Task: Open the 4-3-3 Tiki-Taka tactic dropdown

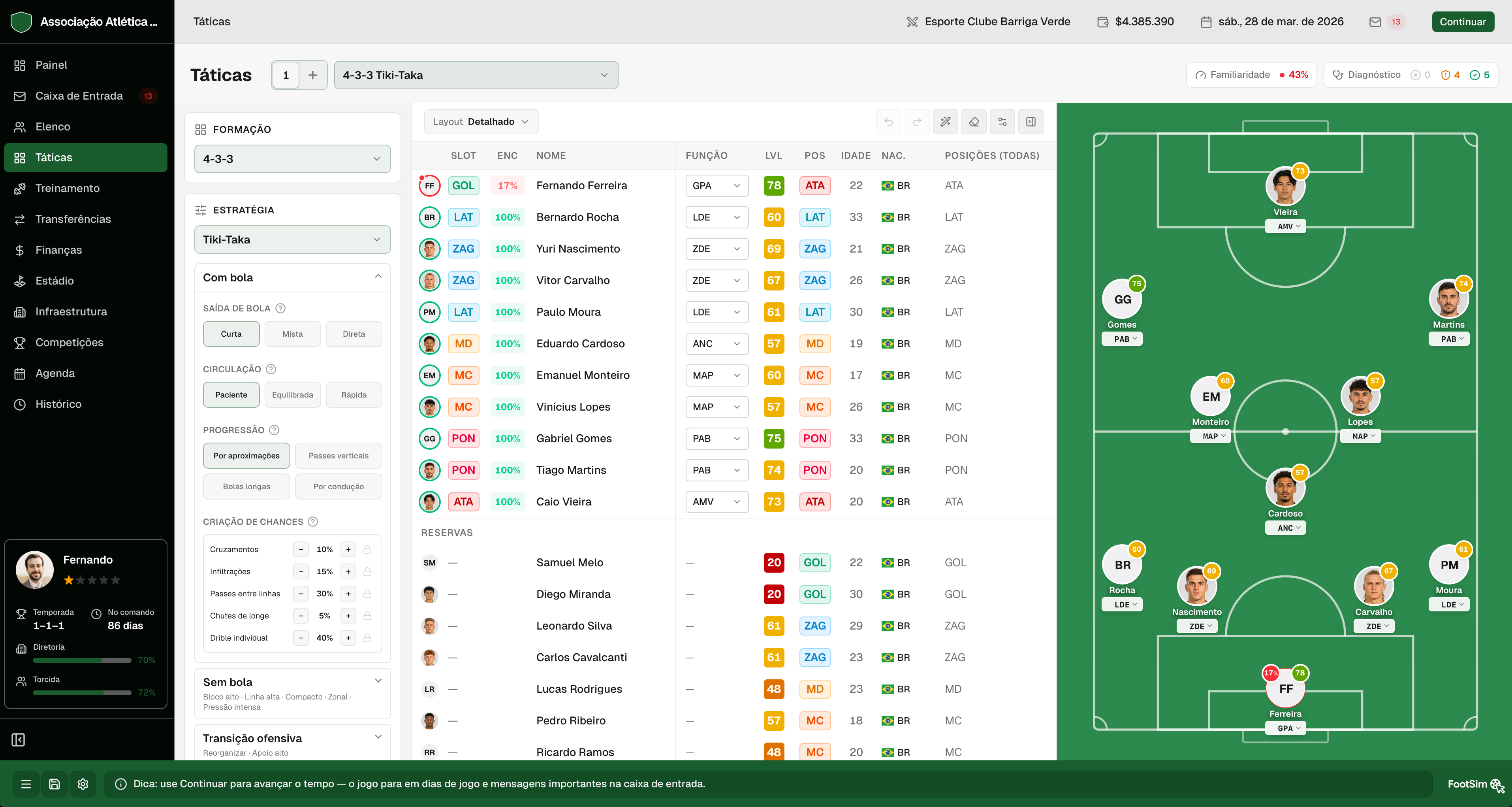Action: pyautogui.click(x=476, y=75)
